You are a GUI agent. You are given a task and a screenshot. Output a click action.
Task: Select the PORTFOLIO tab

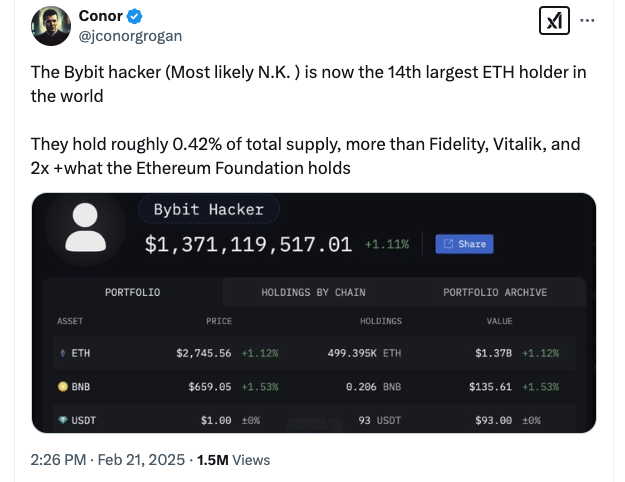(x=132, y=292)
